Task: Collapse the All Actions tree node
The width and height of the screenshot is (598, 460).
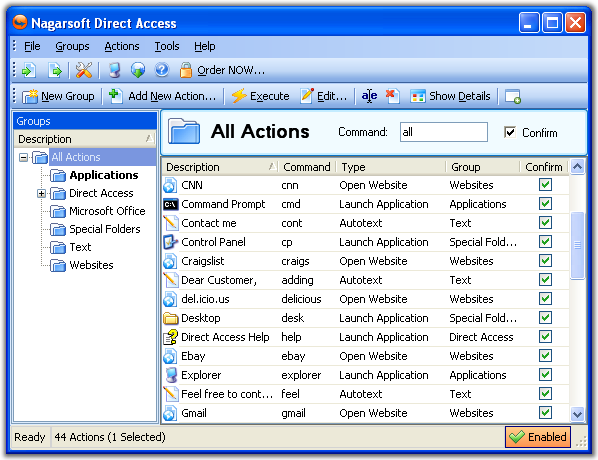Action: 24,157
